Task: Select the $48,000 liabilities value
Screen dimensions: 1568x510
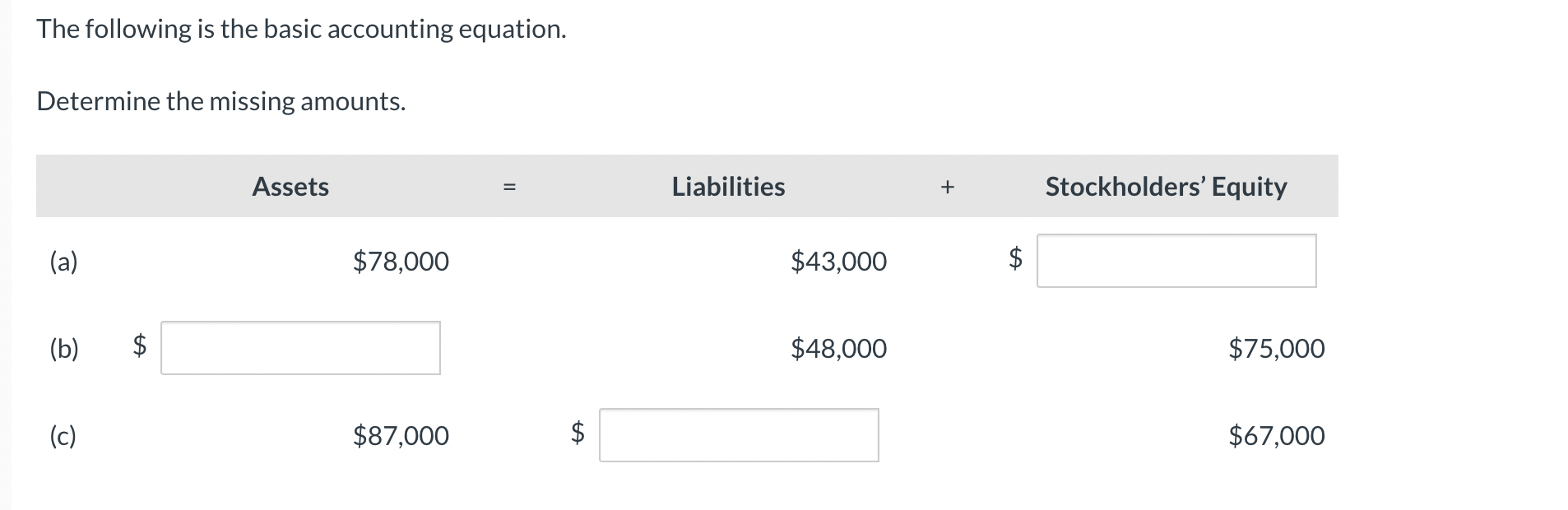Action: (839, 349)
